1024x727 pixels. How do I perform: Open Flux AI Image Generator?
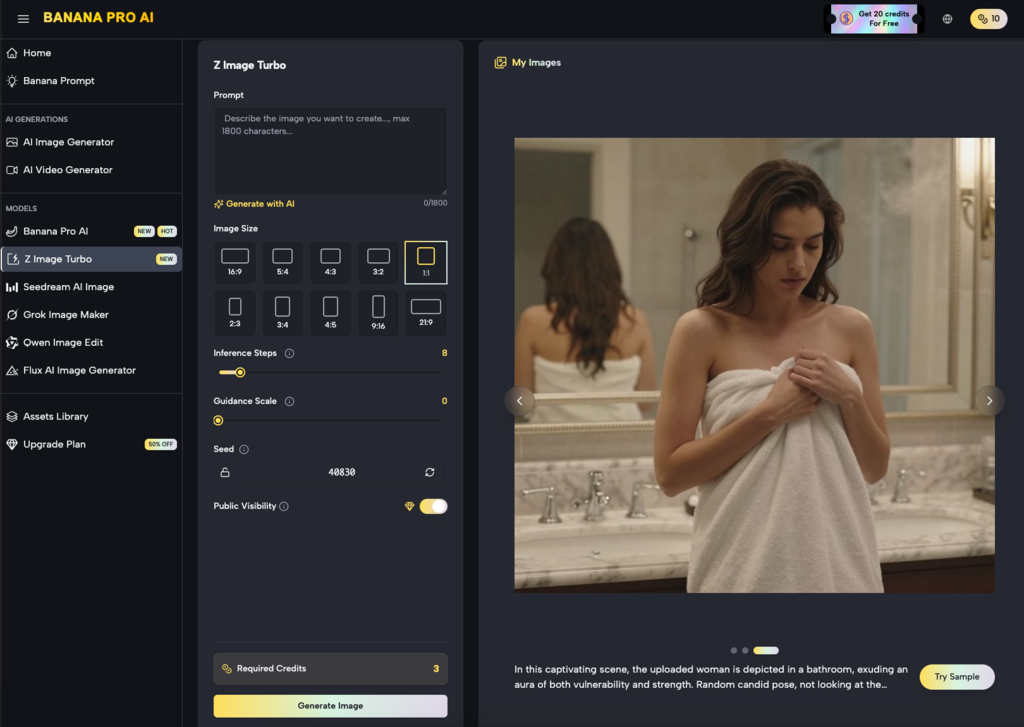[79, 370]
